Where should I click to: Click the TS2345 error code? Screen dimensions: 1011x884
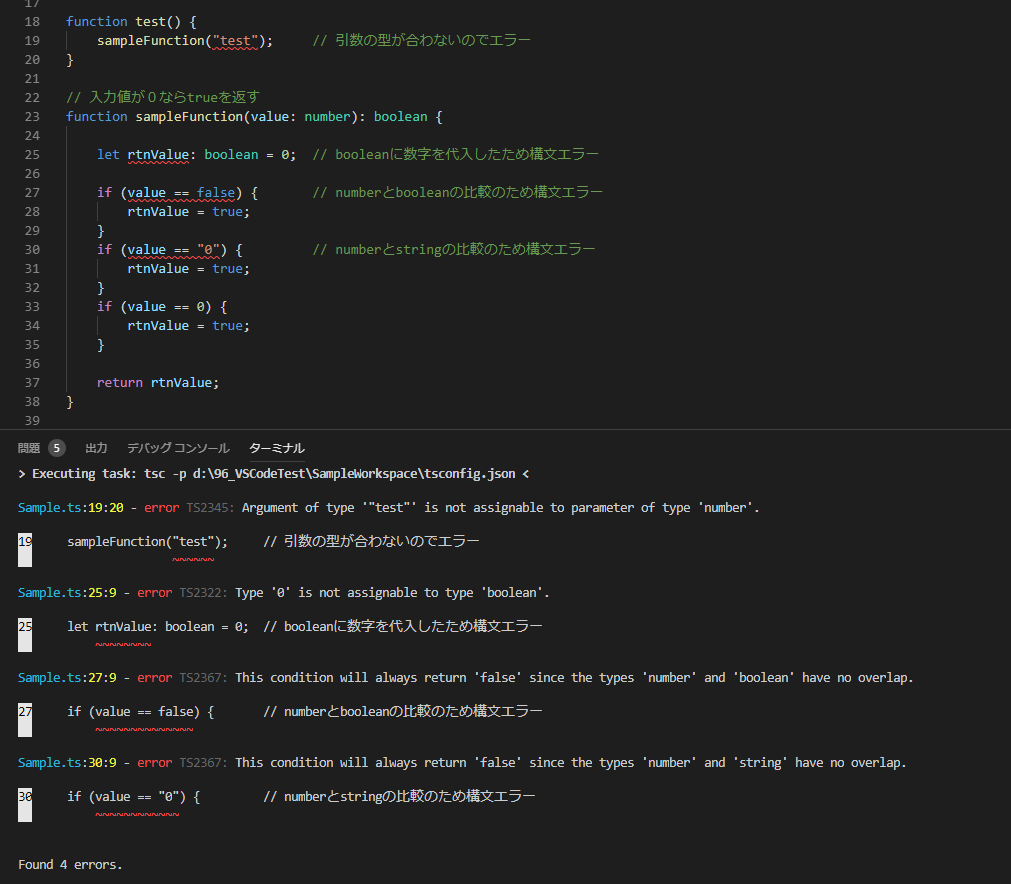[207, 507]
